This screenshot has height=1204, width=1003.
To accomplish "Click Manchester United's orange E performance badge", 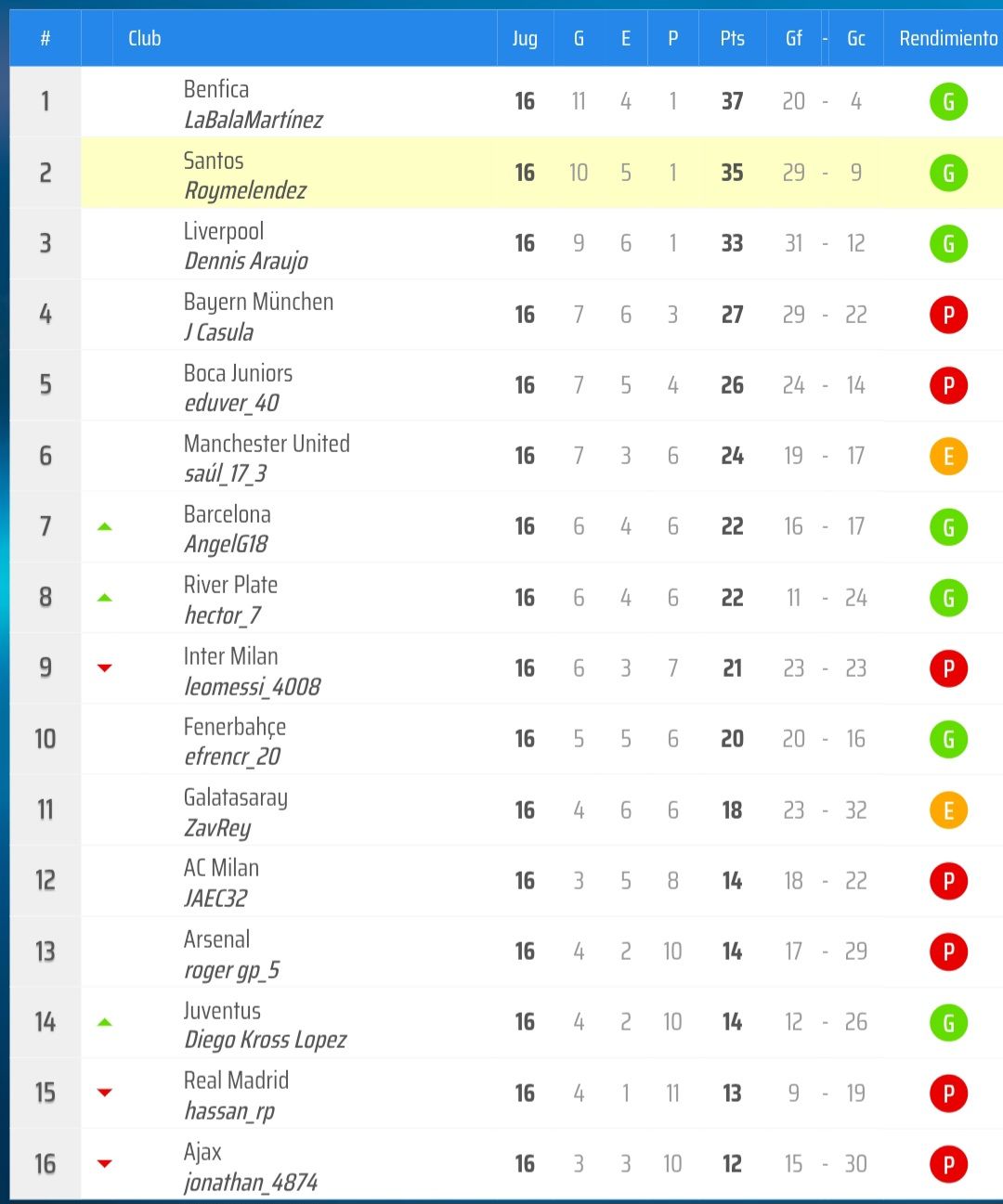I will [948, 456].
